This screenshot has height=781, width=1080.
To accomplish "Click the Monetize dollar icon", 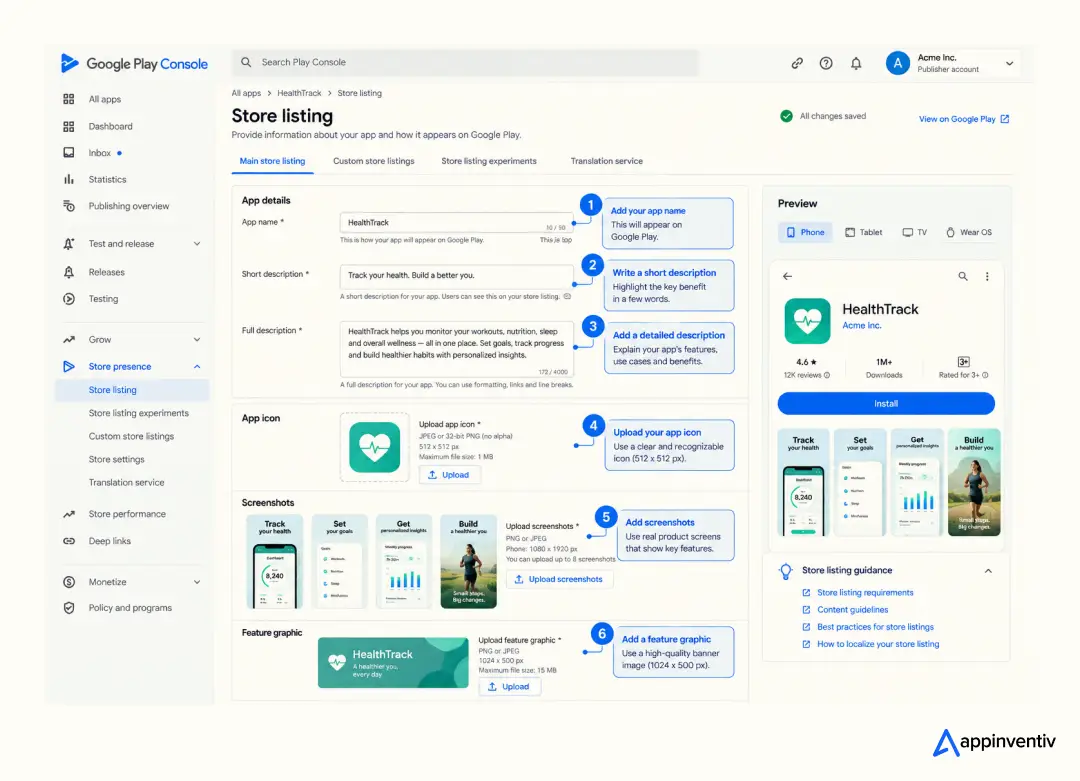I will (69, 582).
